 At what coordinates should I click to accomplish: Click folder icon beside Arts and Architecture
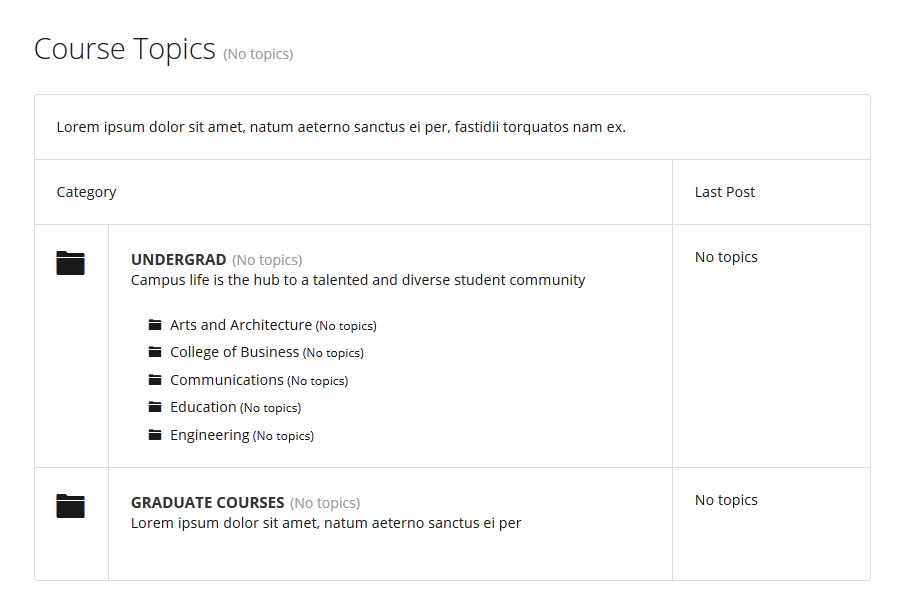(155, 325)
